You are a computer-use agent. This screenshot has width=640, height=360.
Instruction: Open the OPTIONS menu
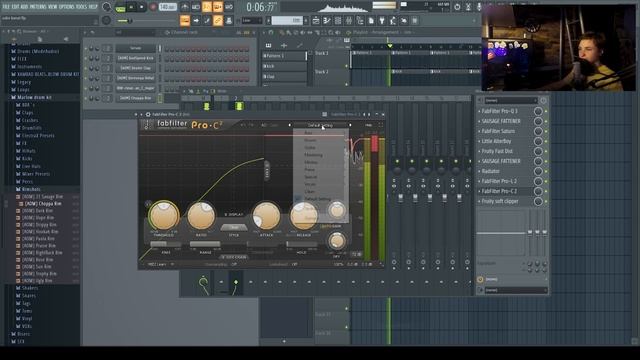67,7
